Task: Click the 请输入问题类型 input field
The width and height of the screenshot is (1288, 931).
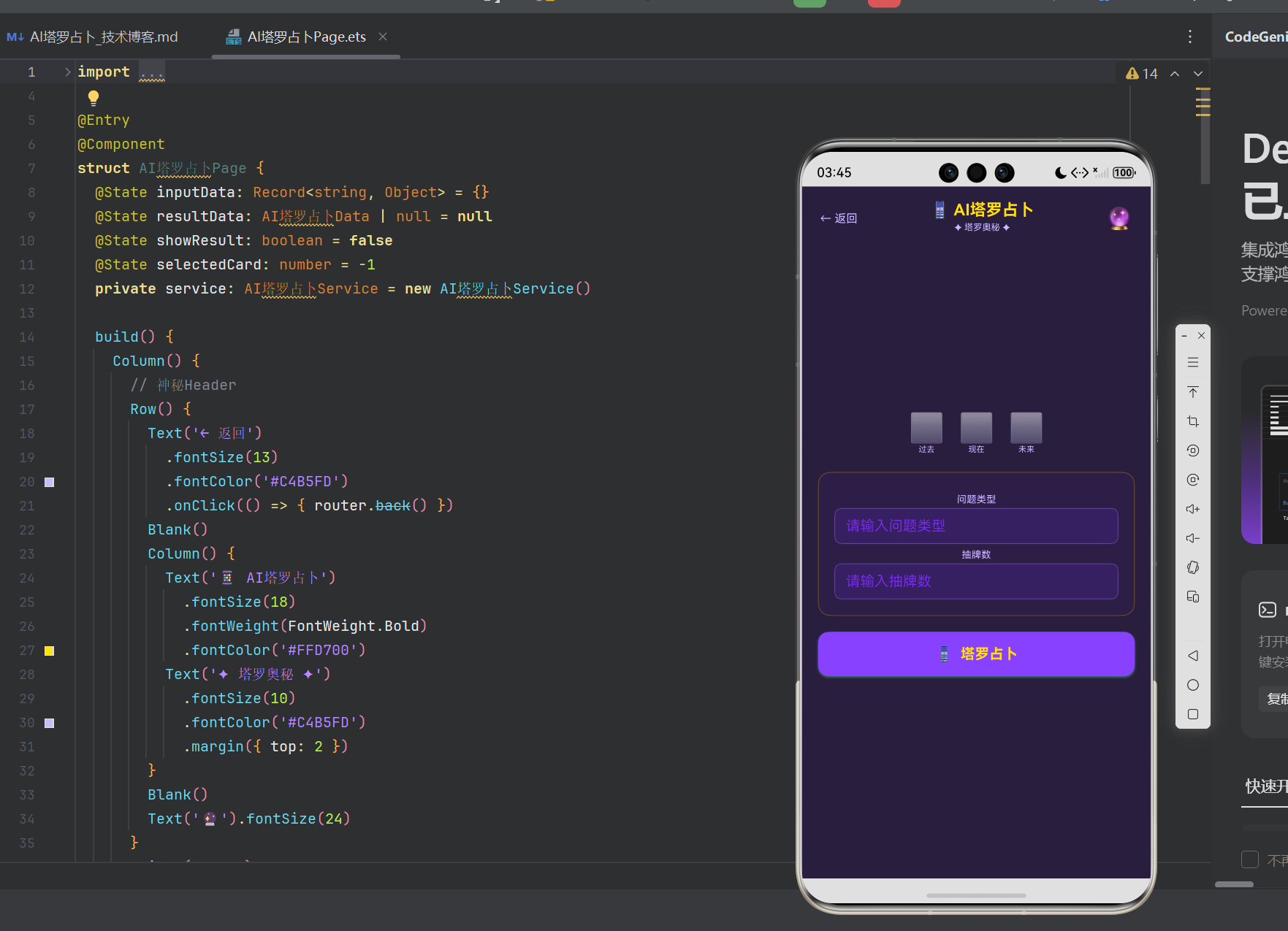Action: (976, 526)
